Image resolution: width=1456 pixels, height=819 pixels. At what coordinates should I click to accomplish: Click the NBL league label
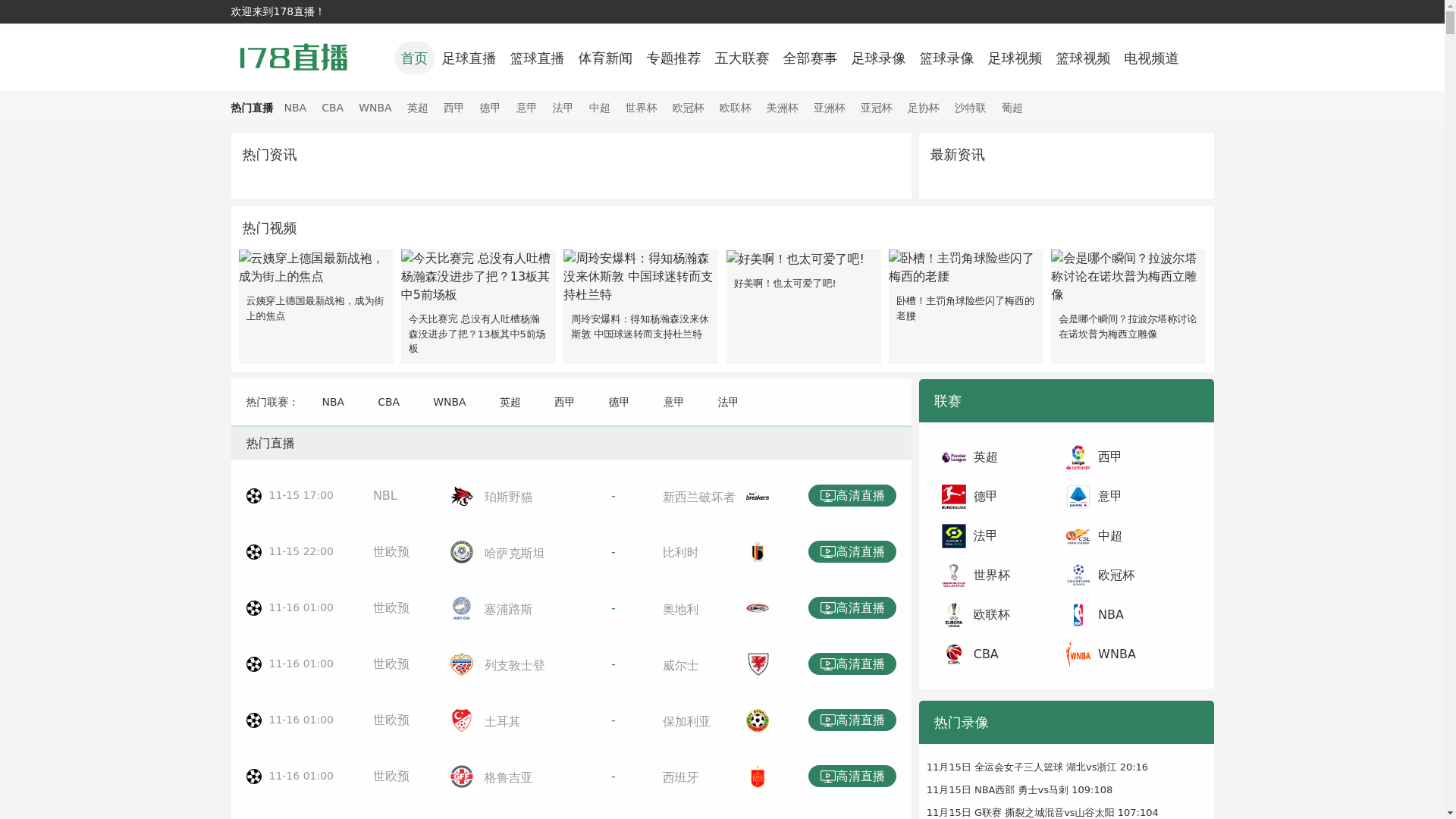[x=385, y=496]
